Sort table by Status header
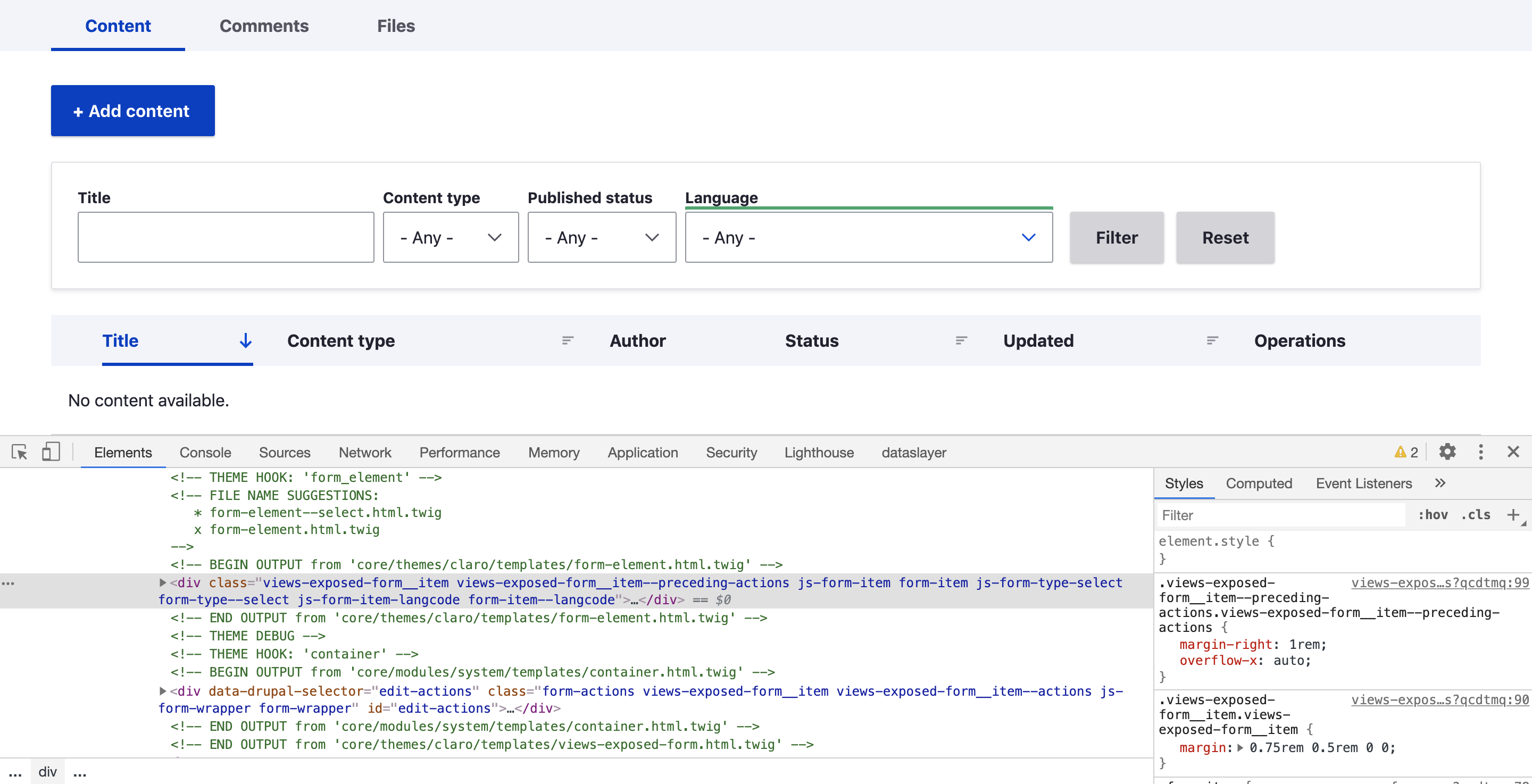This screenshot has height=784, width=1532. click(812, 341)
